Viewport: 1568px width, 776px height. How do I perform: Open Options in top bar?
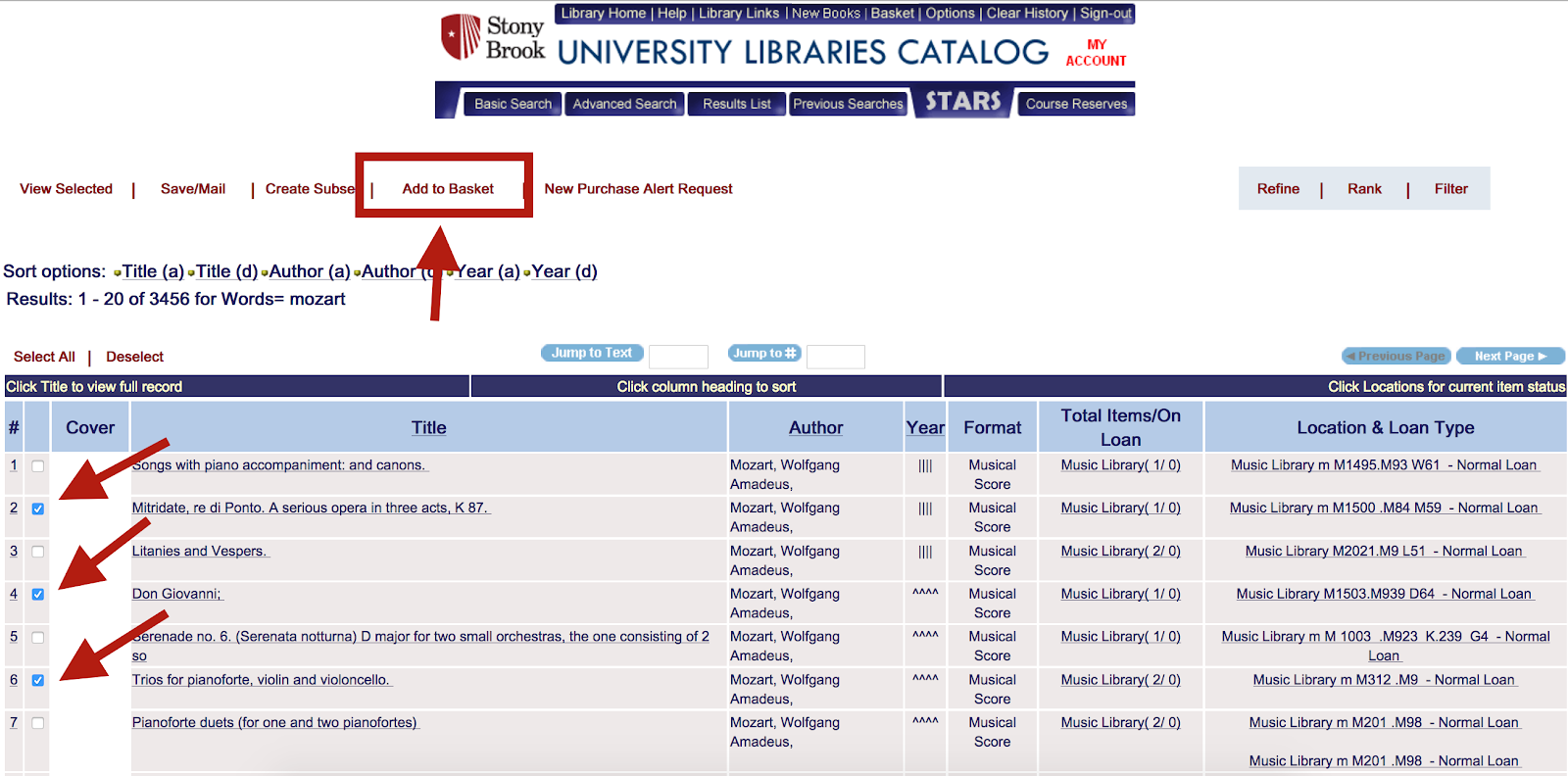click(951, 14)
